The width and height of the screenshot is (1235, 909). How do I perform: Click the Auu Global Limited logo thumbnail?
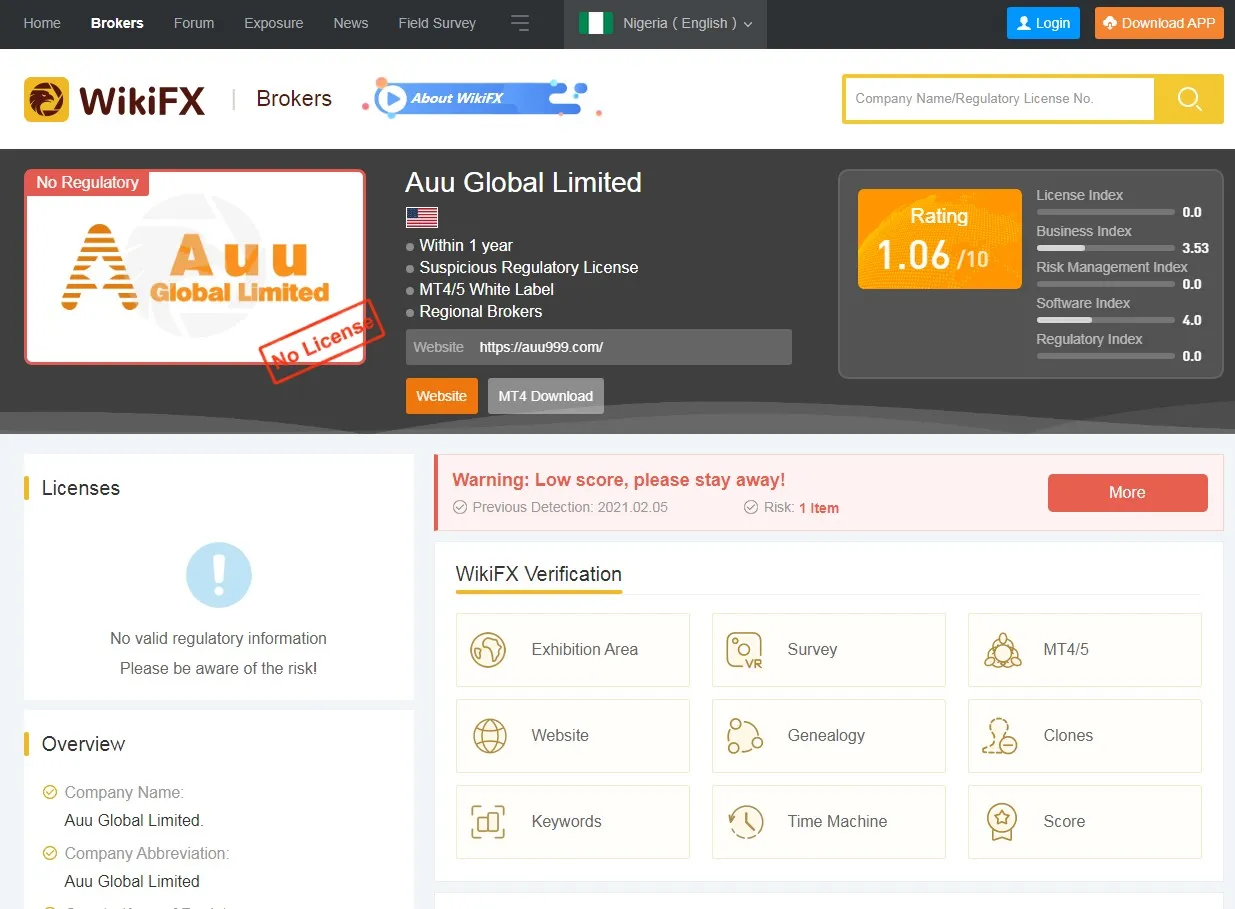(195, 267)
